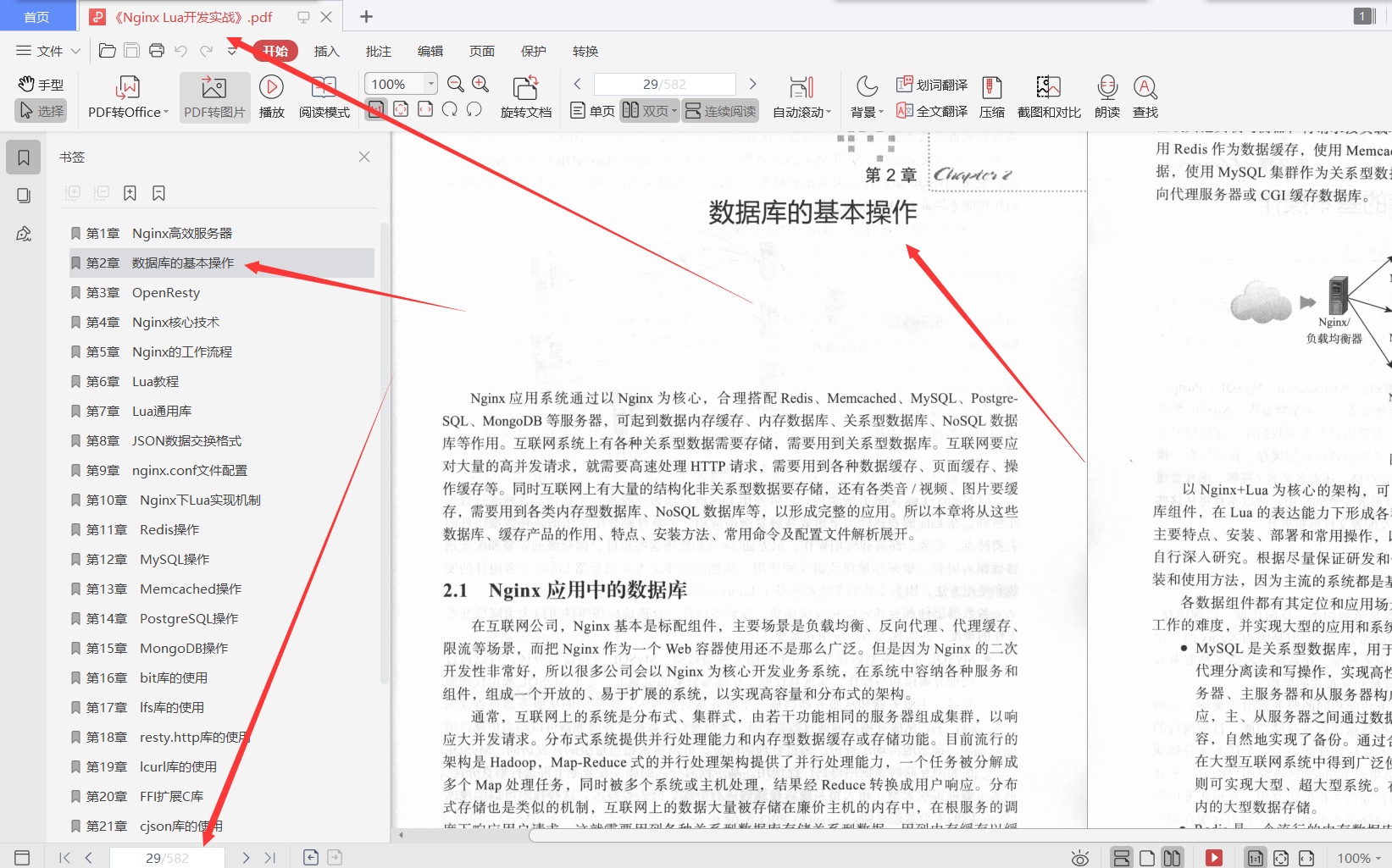Open the 截图和对比 screenshot tool
Screen dimensions: 1392x868
[1047, 96]
